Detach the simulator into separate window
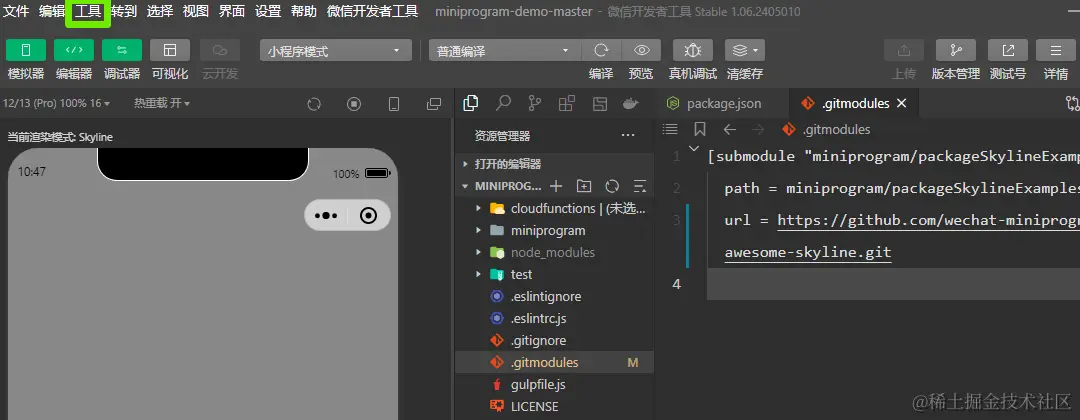 [x=434, y=104]
